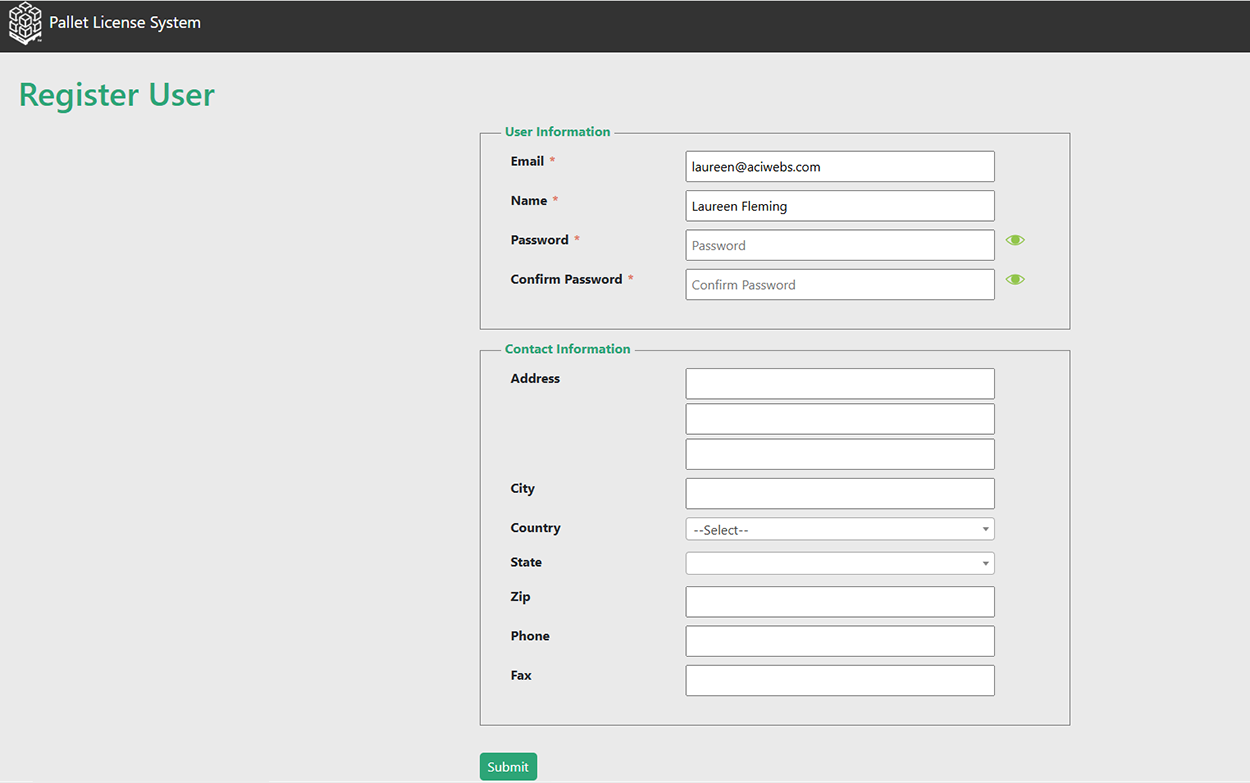
Task: Toggle password visibility with the eye icon
Action: pyautogui.click(x=1015, y=240)
